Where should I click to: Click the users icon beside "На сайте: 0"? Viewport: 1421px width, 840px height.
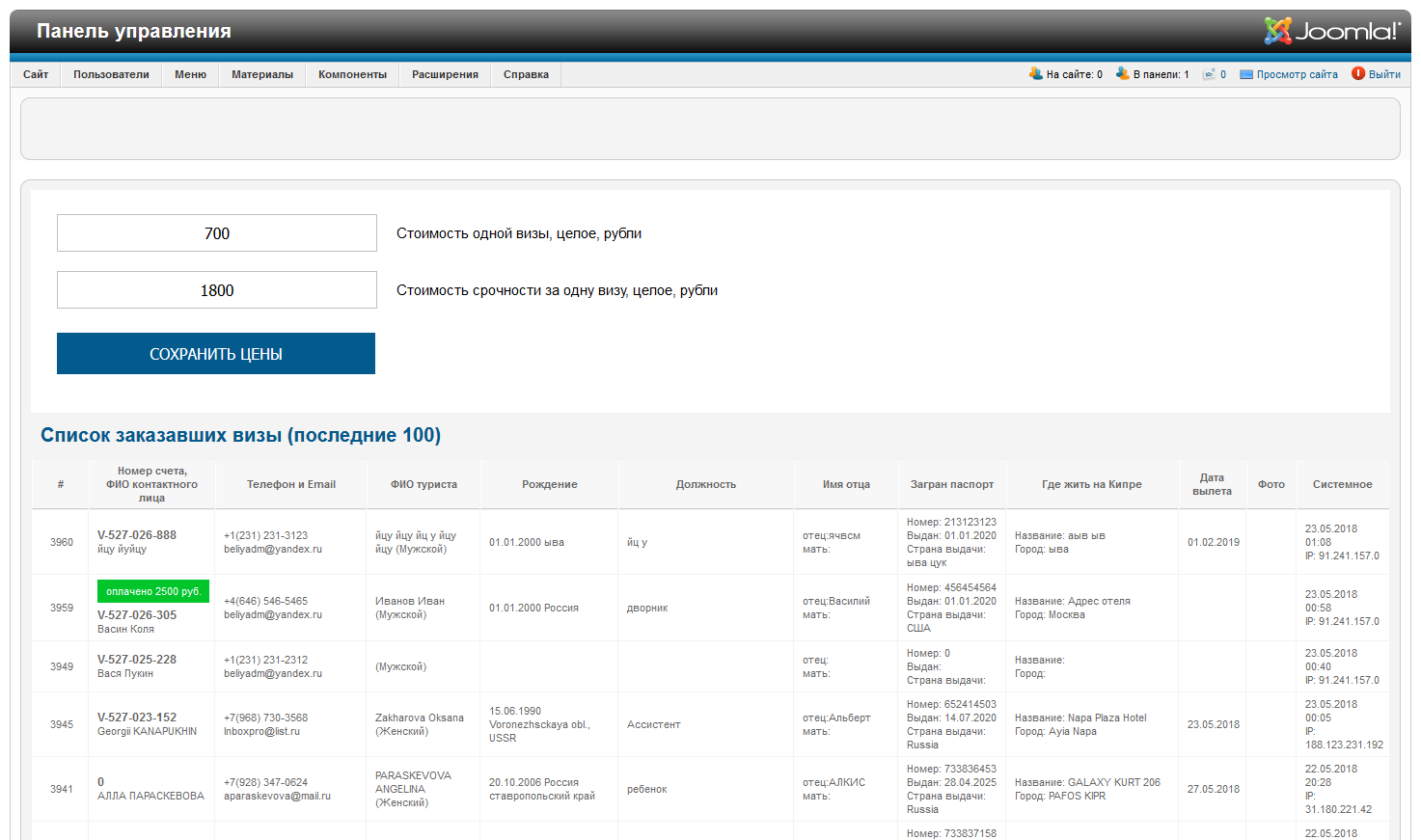(1036, 73)
